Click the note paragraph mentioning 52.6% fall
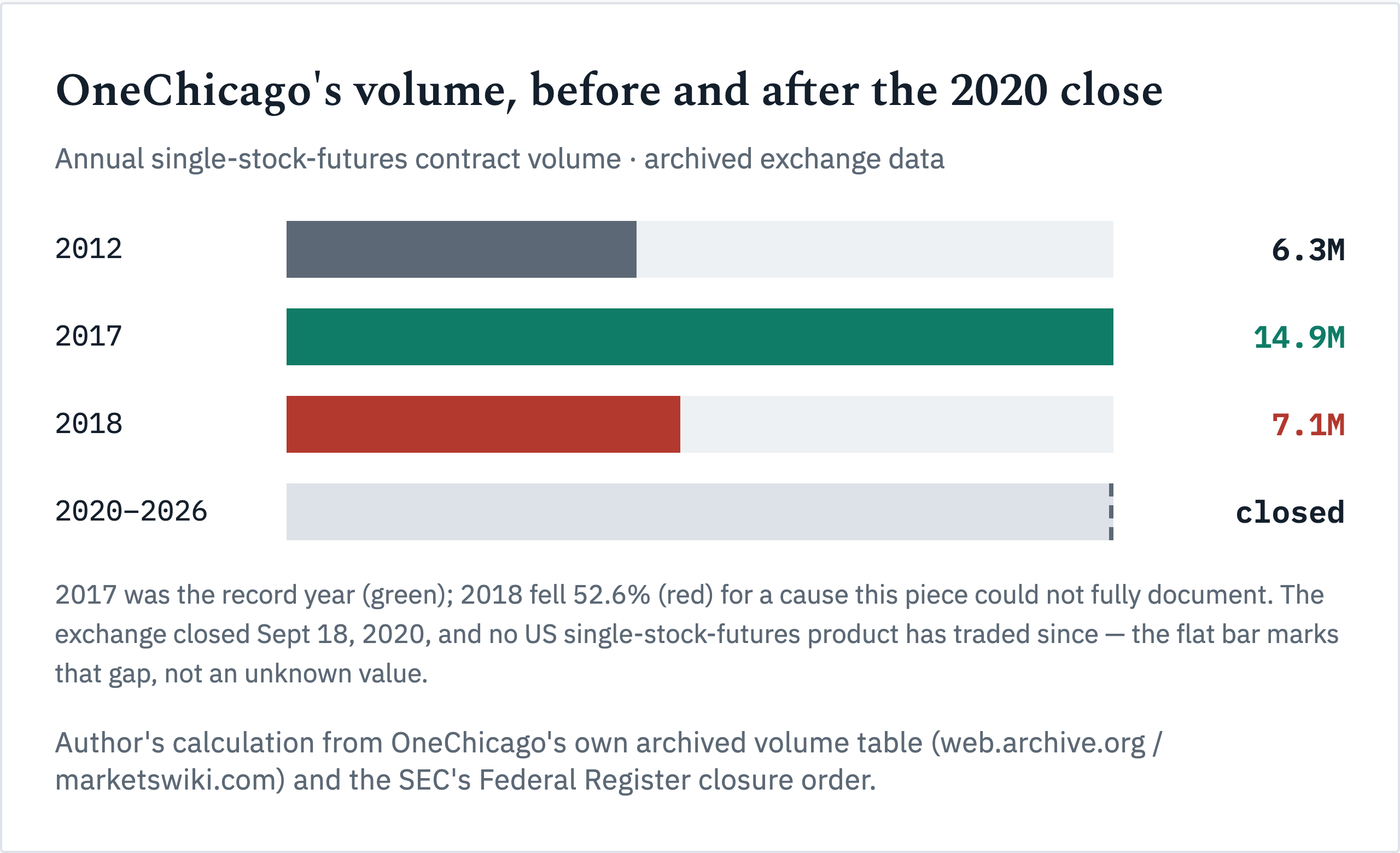The width and height of the screenshot is (1400, 853). pyautogui.click(x=697, y=634)
